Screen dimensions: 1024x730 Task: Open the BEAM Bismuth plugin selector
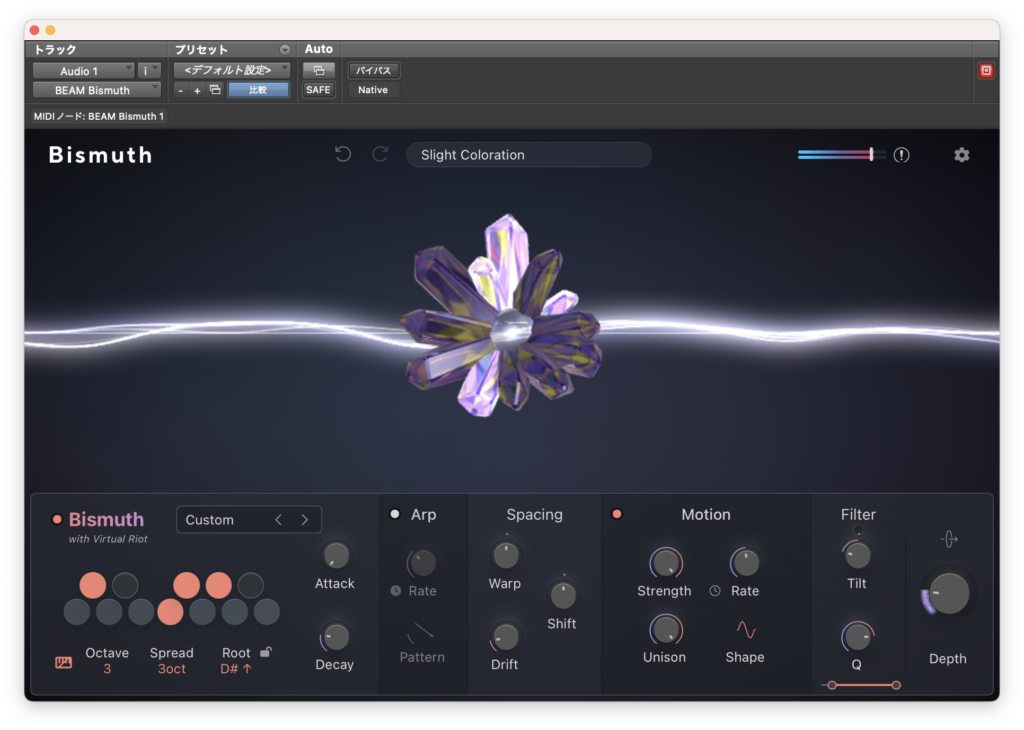pyautogui.click(x=97, y=90)
